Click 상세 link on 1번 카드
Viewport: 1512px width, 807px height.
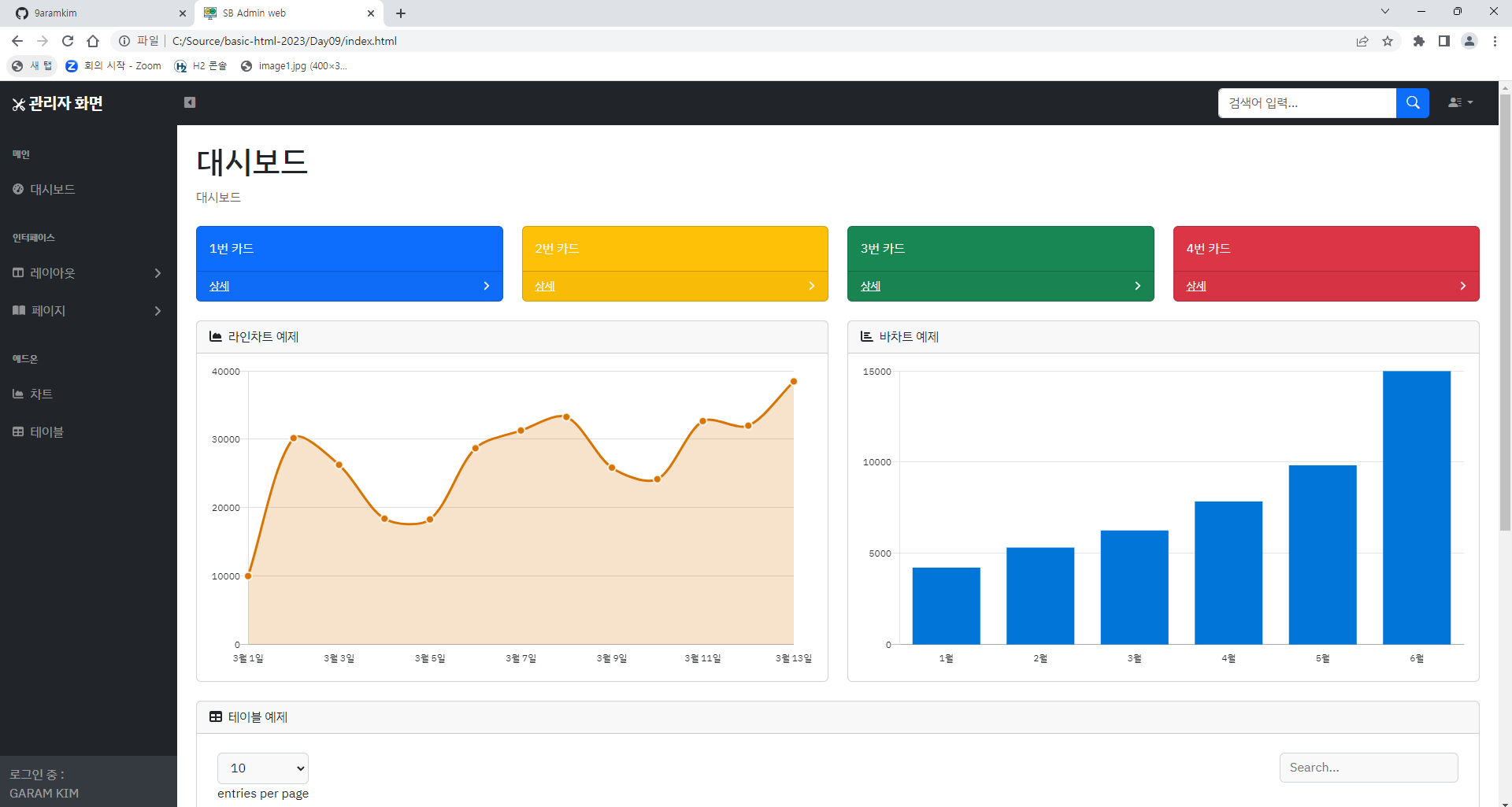click(219, 286)
